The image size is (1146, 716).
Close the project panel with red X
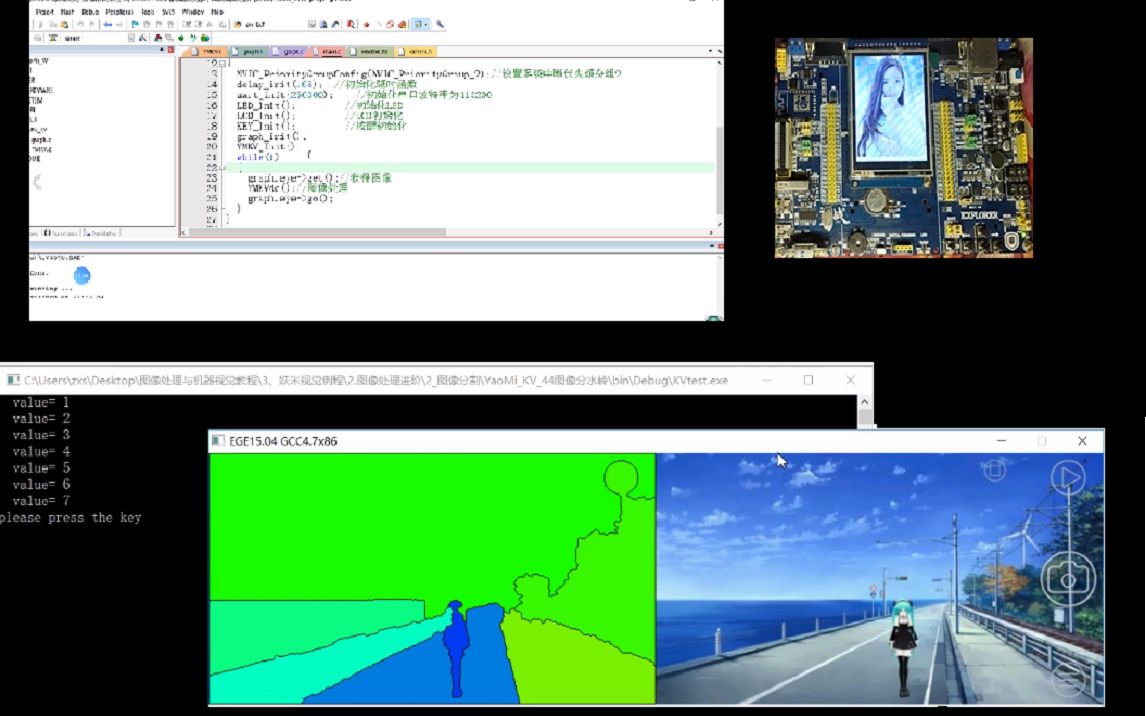click(170, 50)
